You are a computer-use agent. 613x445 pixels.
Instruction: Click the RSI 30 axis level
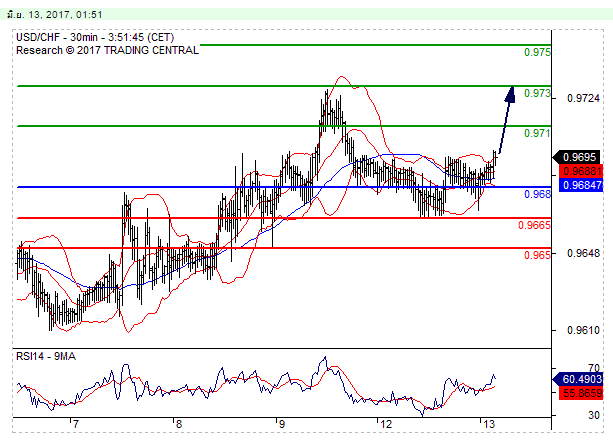[x=594, y=415]
